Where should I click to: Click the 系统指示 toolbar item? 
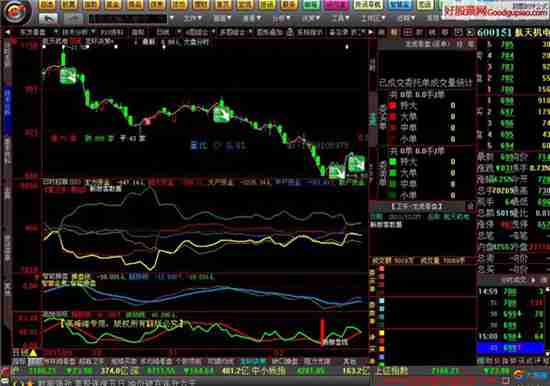coord(309,32)
